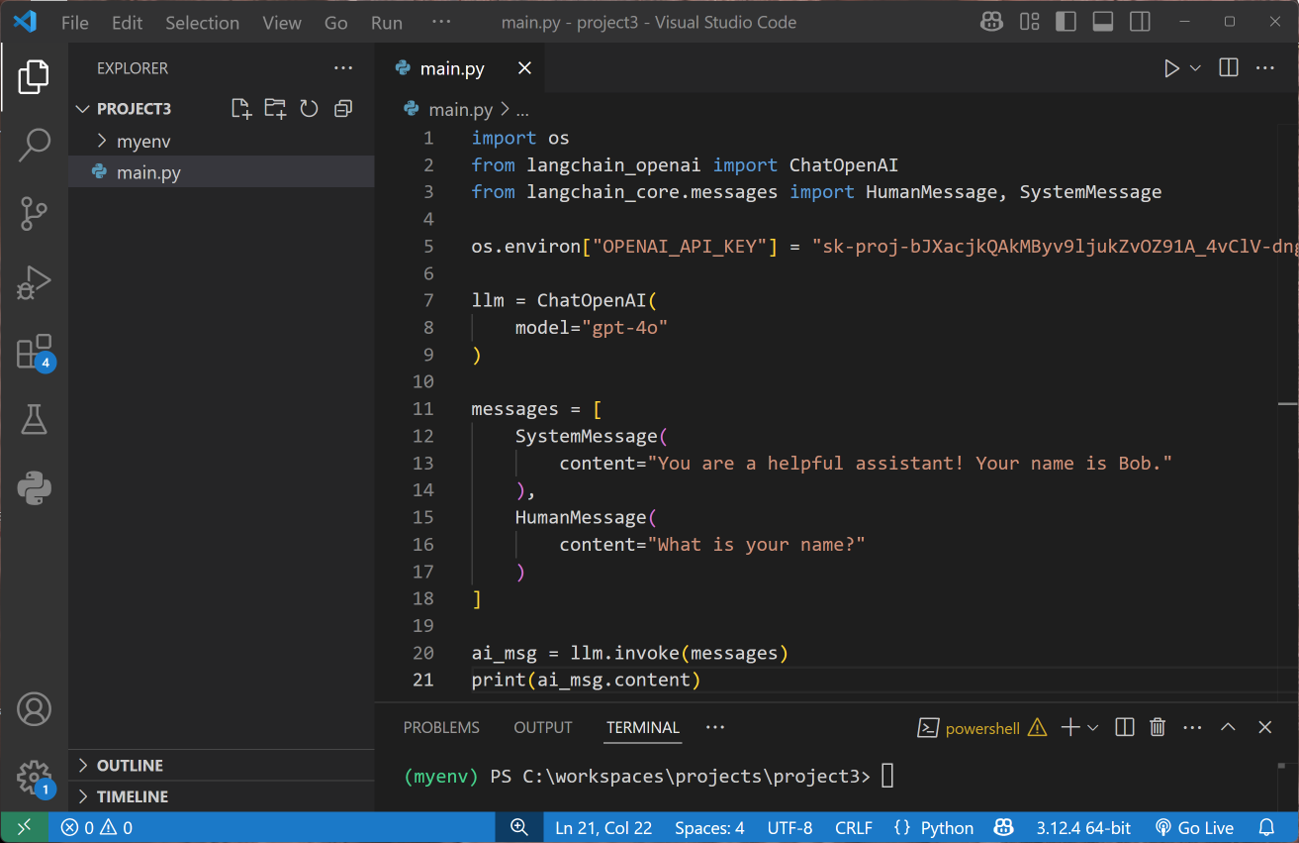Open the Explorer view in activity bar
This screenshot has height=843, width=1299.
(x=34, y=77)
